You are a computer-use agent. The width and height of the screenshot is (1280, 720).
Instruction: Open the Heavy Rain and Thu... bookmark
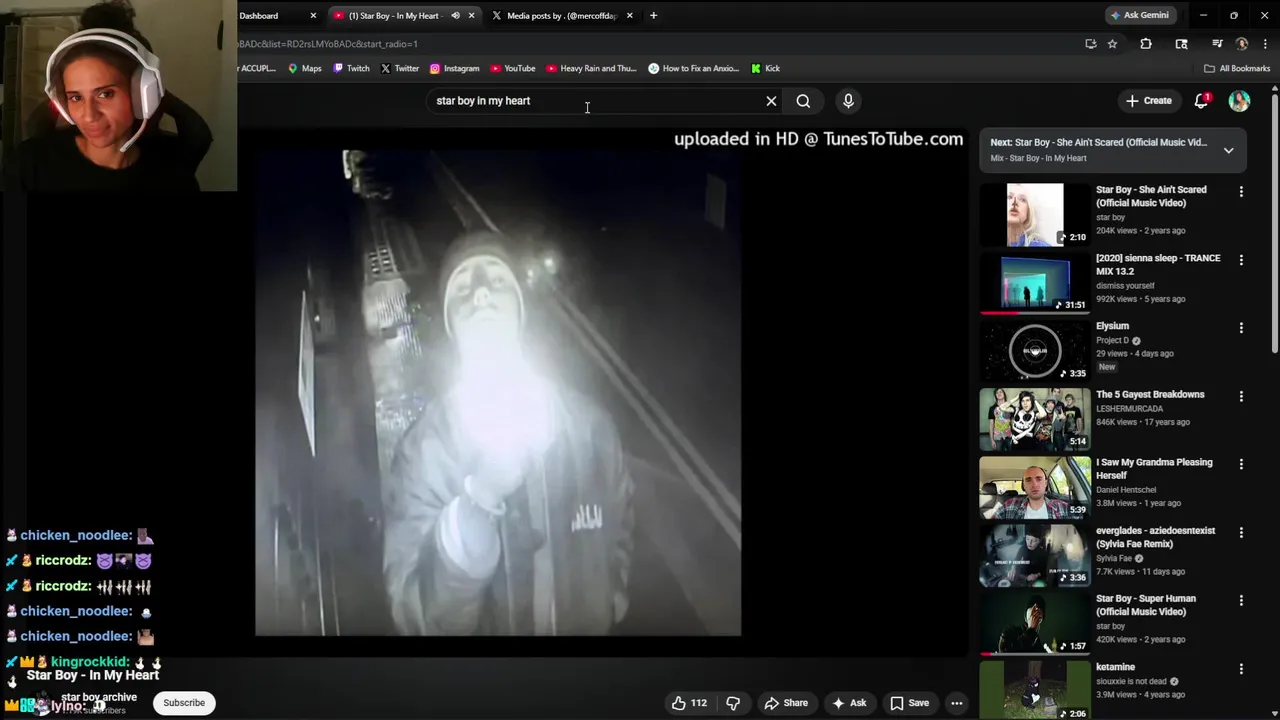591,68
